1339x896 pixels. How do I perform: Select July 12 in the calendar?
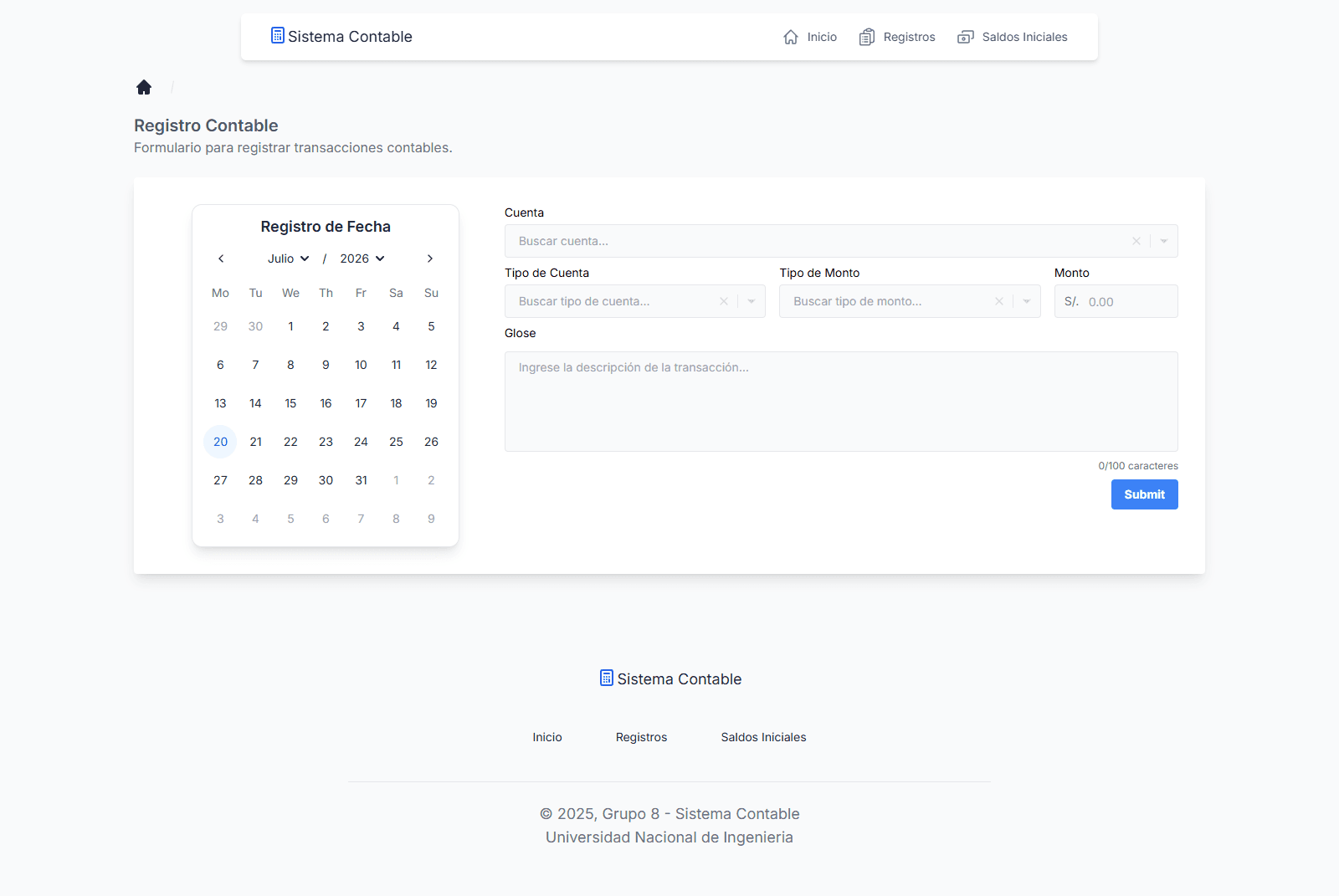(x=431, y=365)
